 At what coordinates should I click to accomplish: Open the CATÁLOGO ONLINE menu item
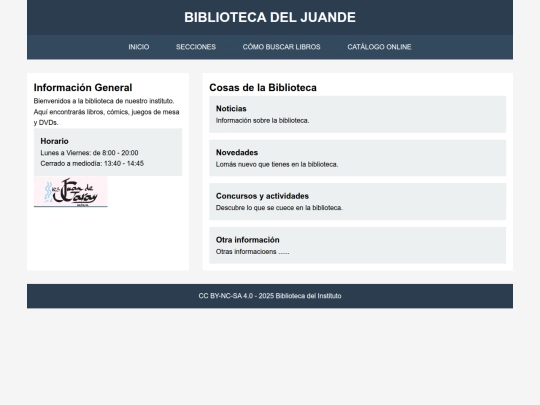379,47
